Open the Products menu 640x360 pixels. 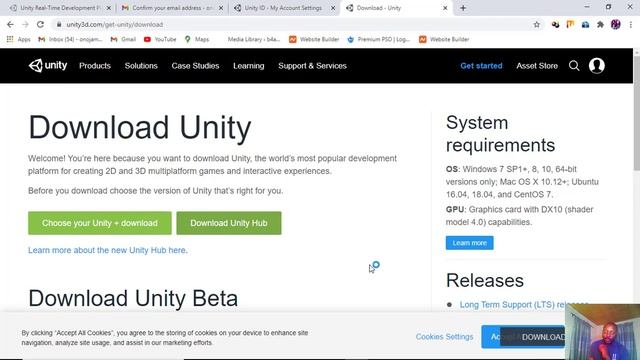(95, 66)
